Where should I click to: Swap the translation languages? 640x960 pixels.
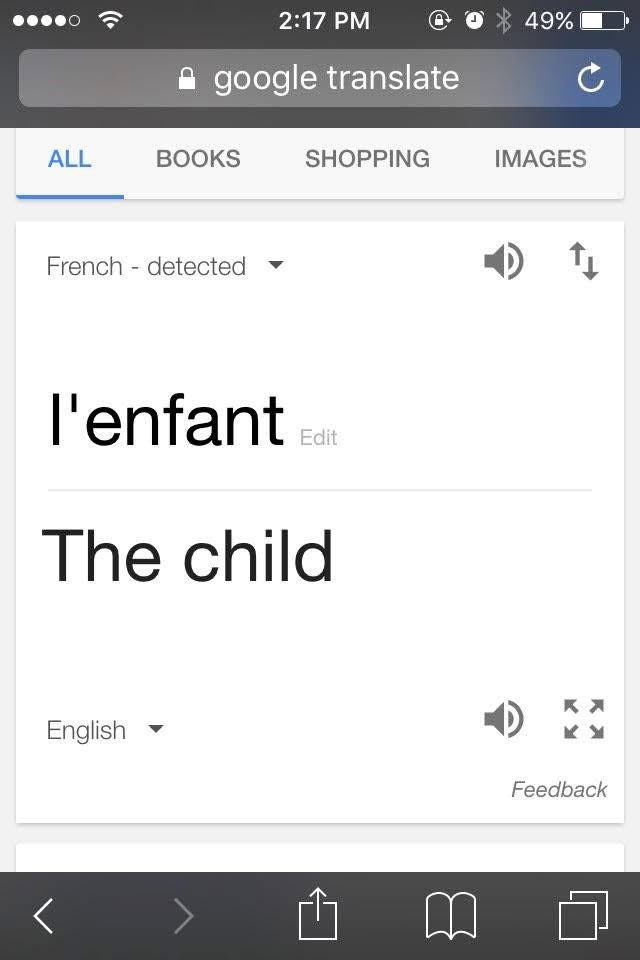pyautogui.click(x=584, y=262)
